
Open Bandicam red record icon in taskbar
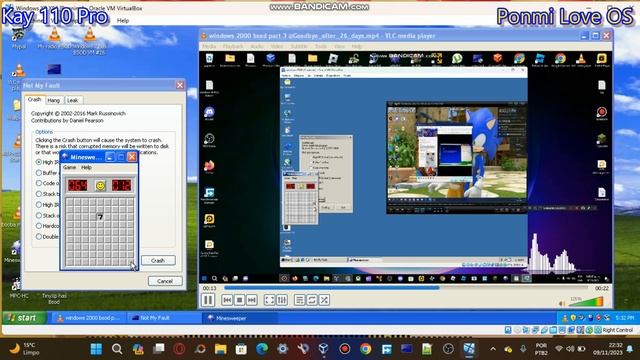coord(344,349)
